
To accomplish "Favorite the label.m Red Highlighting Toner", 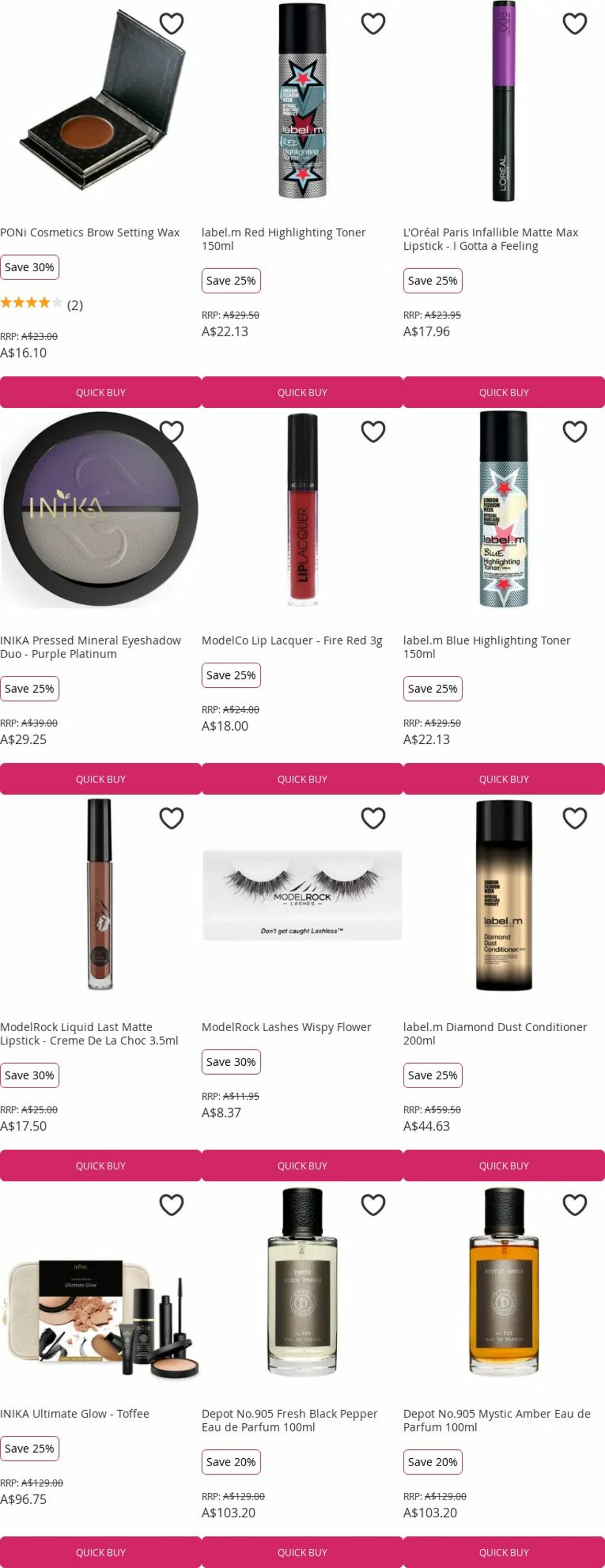I will click(373, 24).
